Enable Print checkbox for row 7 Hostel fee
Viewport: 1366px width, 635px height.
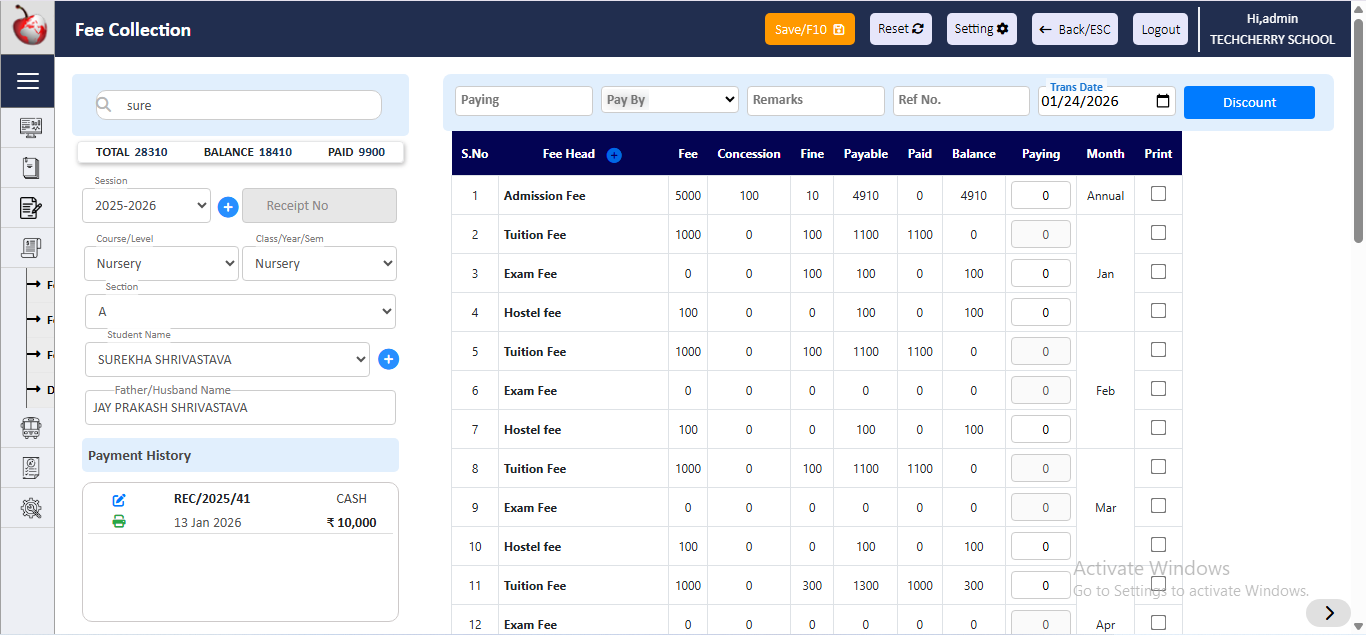[1158, 428]
